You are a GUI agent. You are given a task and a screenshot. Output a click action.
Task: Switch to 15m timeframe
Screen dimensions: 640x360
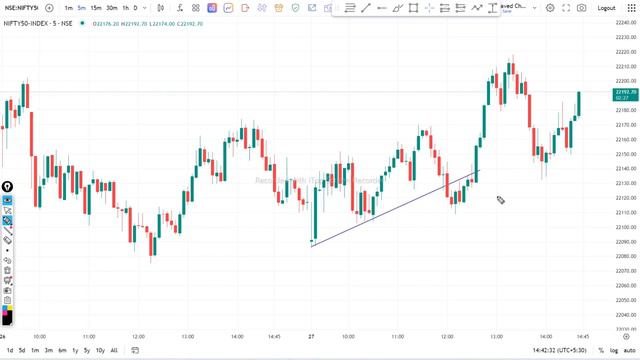96,8
